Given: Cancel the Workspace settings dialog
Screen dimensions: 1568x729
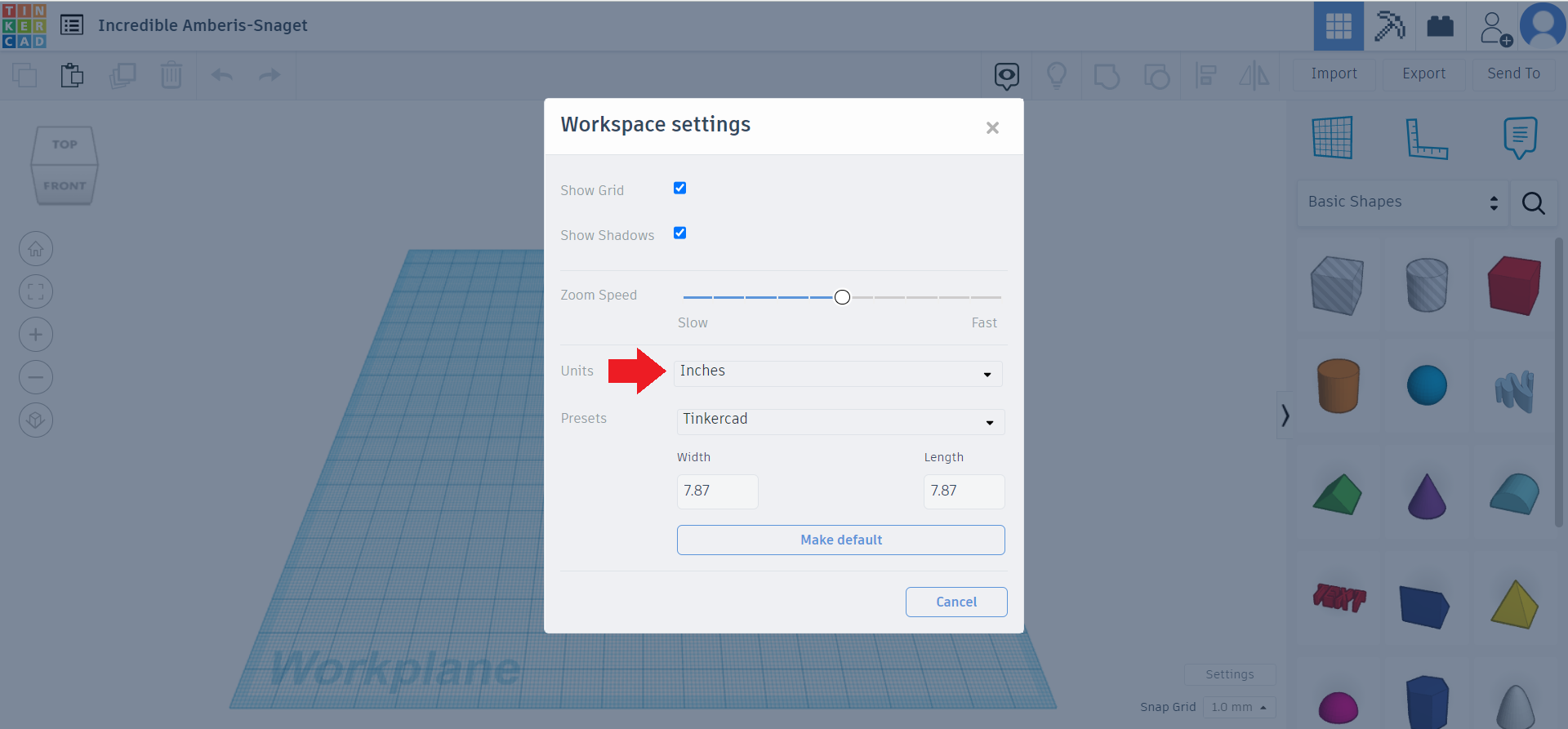Looking at the screenshot, I should tap(956, 602).
